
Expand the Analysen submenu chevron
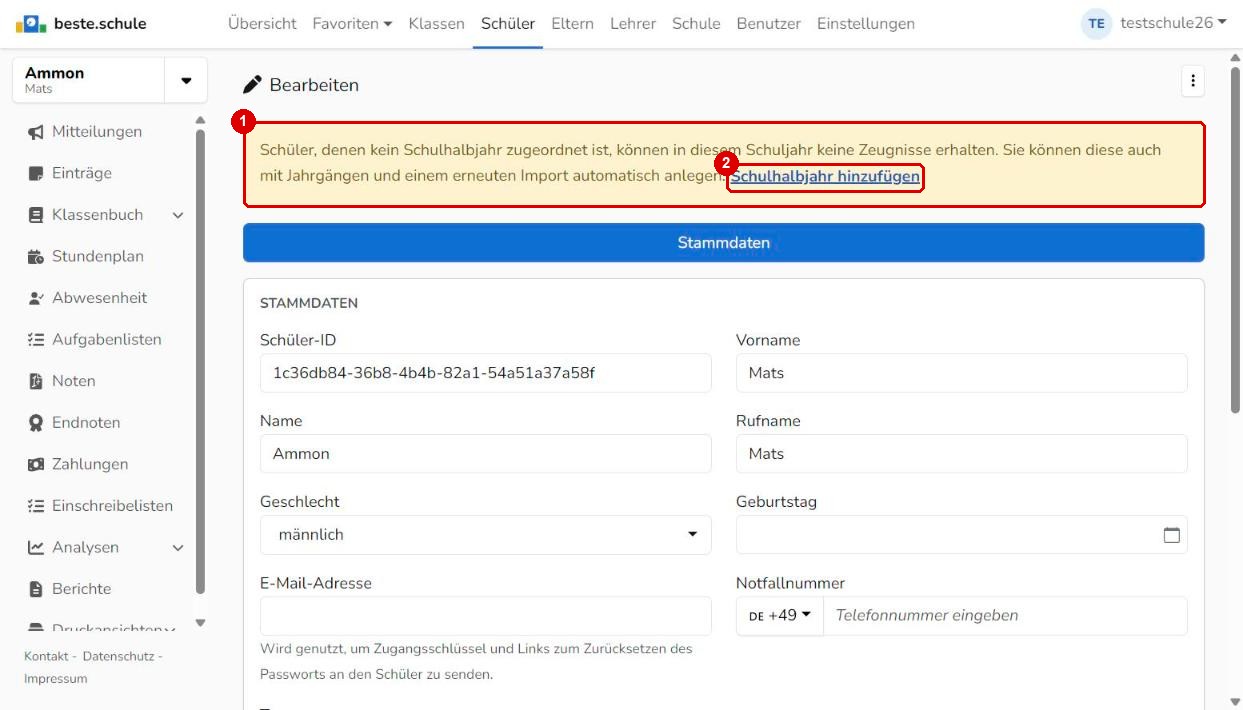(178, 548)
